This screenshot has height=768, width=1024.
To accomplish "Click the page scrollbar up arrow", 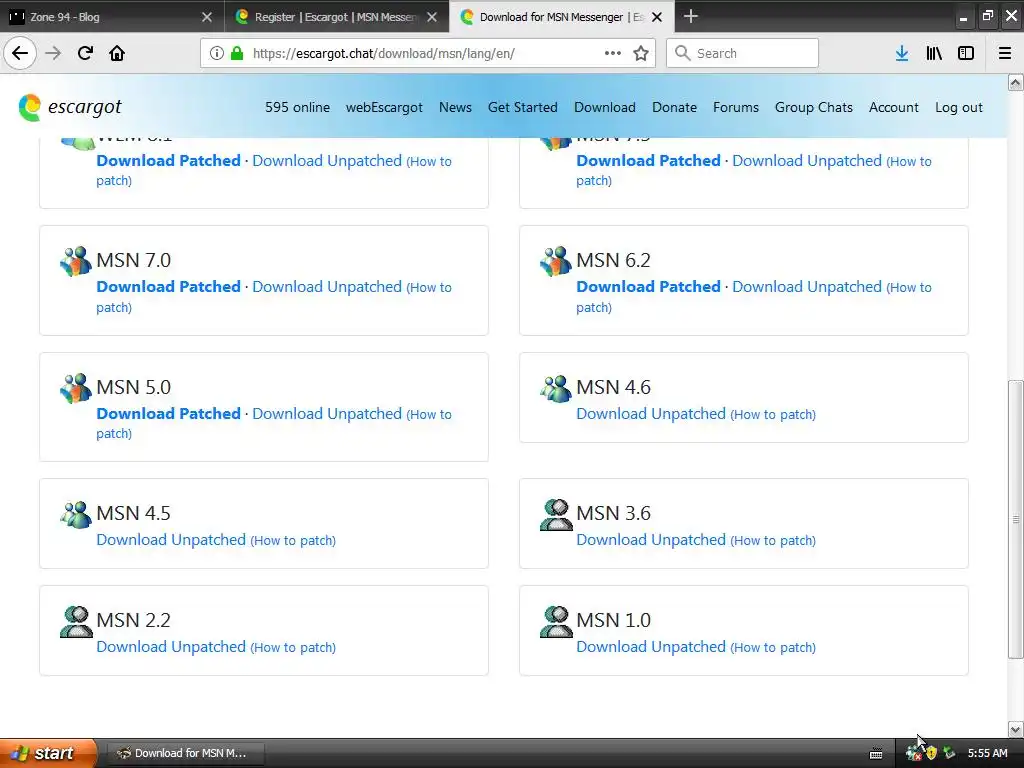I will point(1015,82).
